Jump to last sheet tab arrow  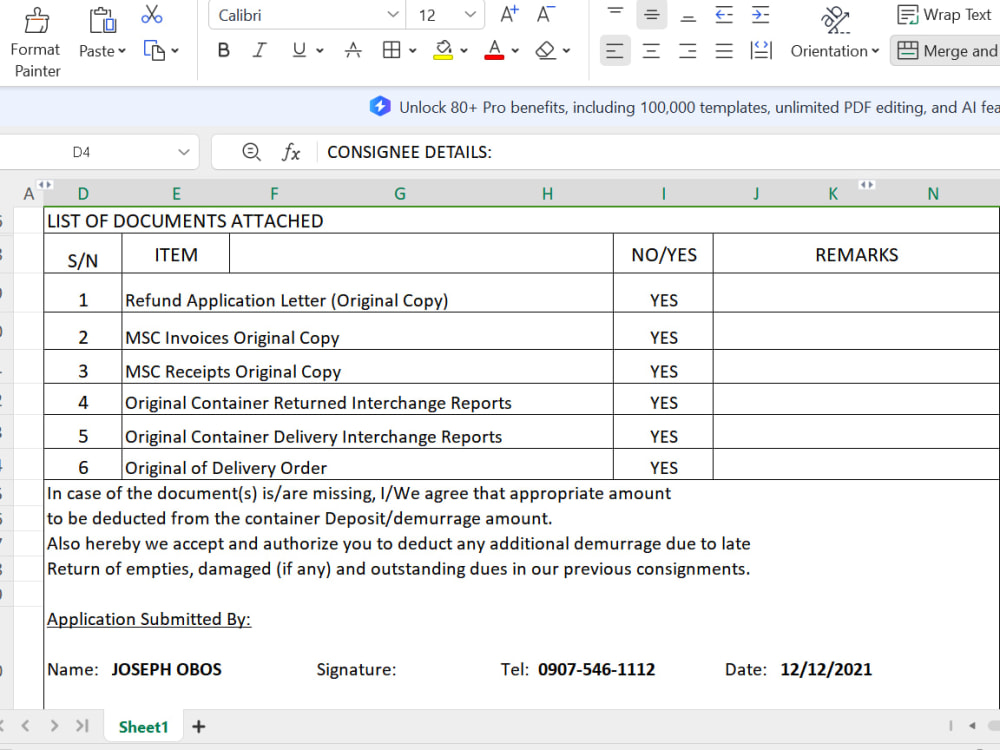[82, 726]
